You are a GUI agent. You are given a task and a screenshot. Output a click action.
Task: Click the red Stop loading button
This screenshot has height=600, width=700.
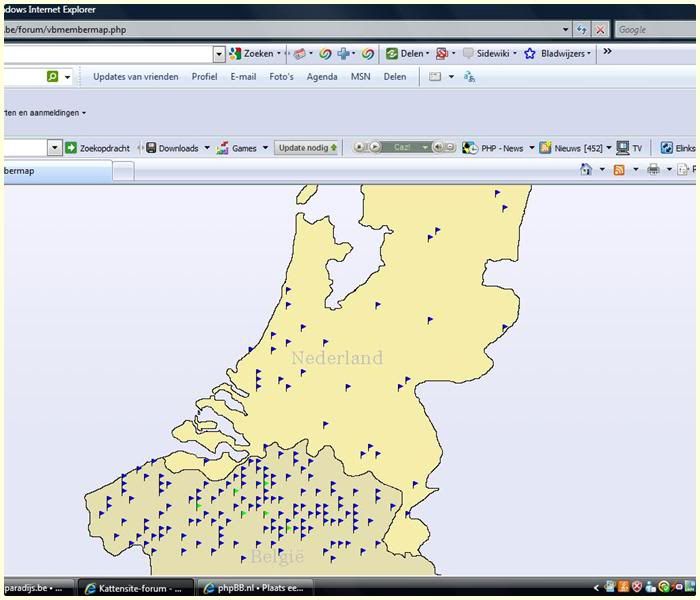pos(600,30)
